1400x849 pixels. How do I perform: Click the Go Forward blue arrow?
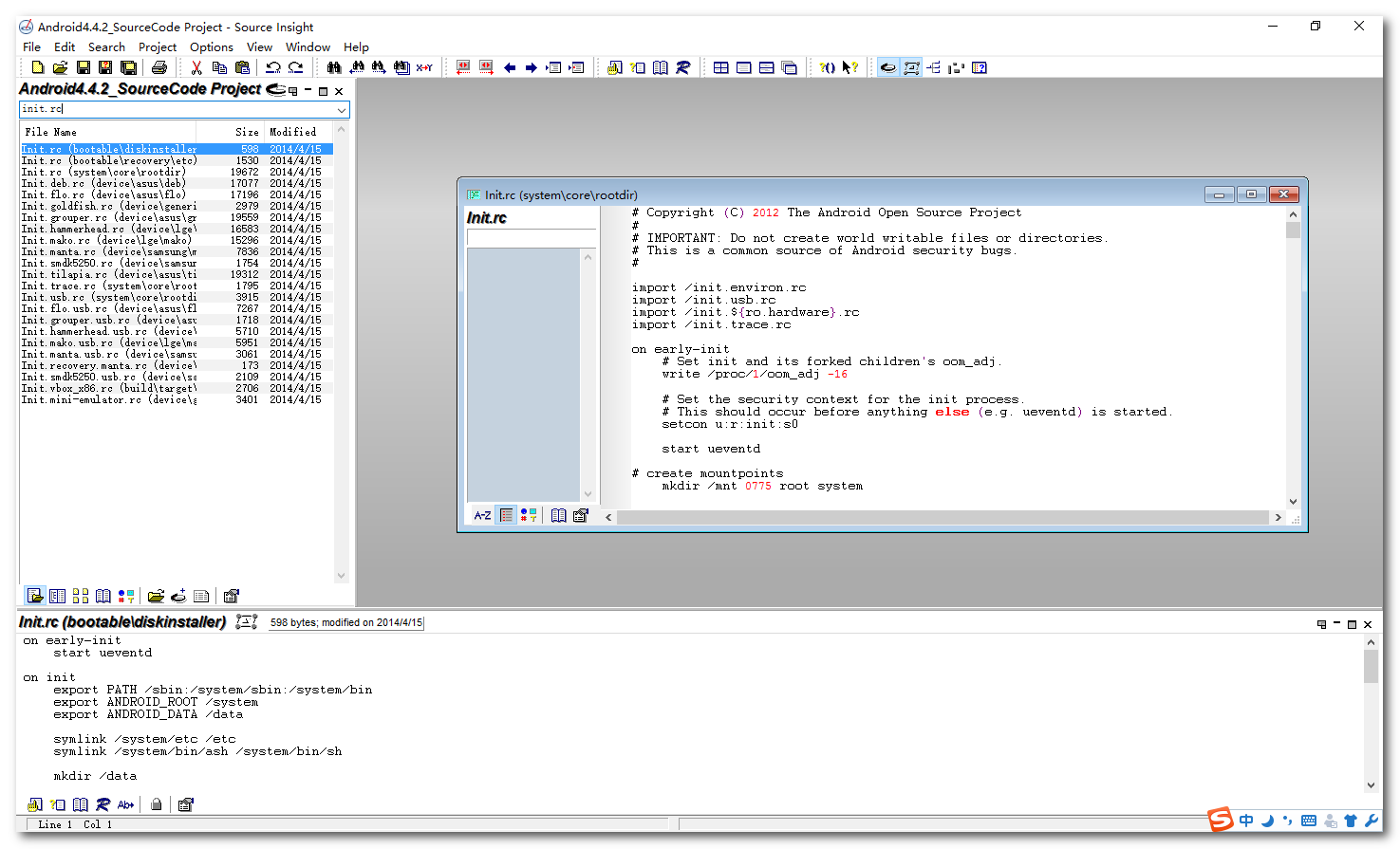532,67
